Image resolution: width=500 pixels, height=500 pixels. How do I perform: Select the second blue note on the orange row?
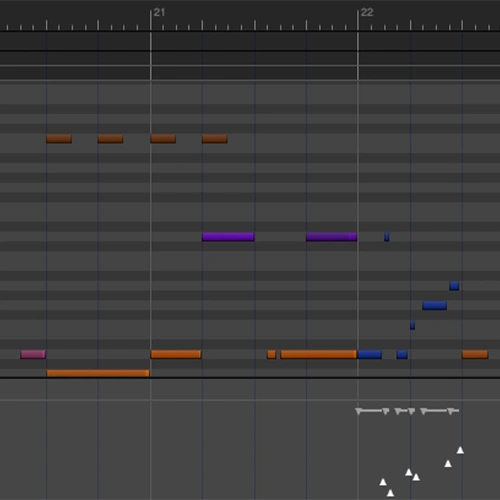(x=402, y=354)
